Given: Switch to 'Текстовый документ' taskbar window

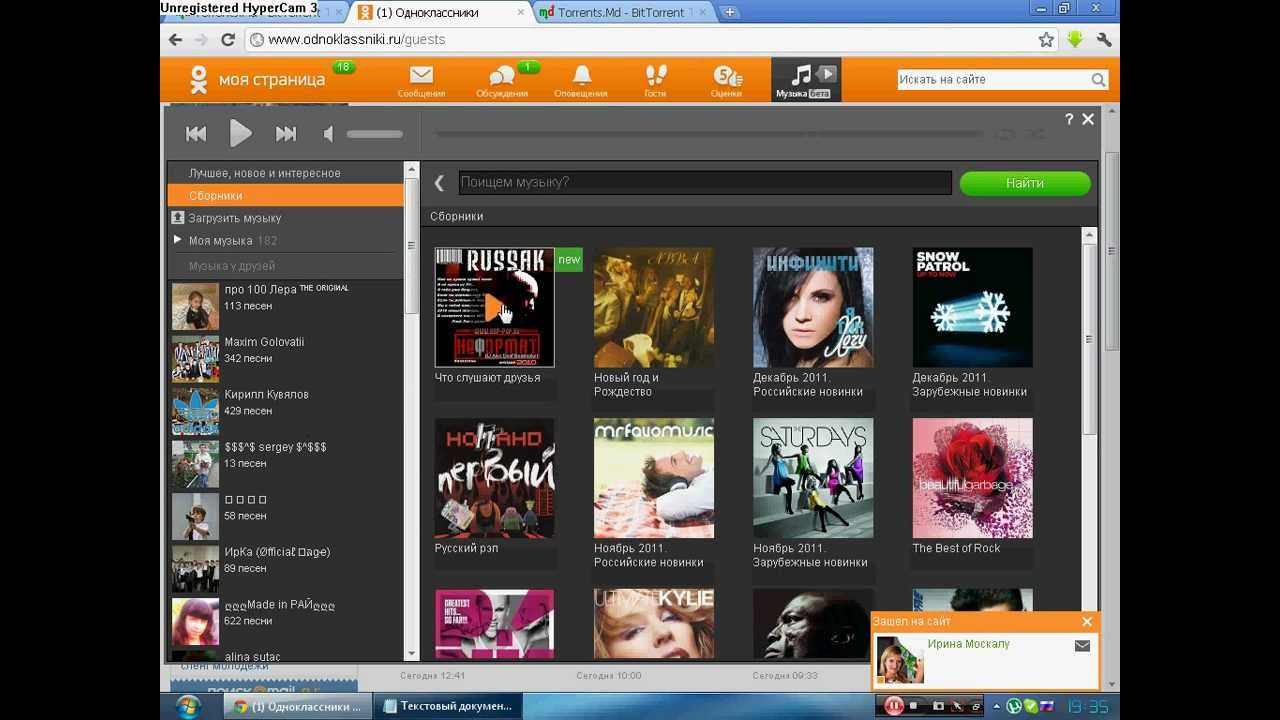Looking at the screenshot, I should [447, 706].
